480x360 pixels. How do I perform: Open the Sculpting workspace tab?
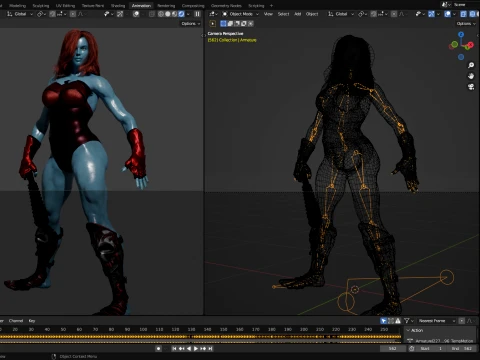point(41,6)
